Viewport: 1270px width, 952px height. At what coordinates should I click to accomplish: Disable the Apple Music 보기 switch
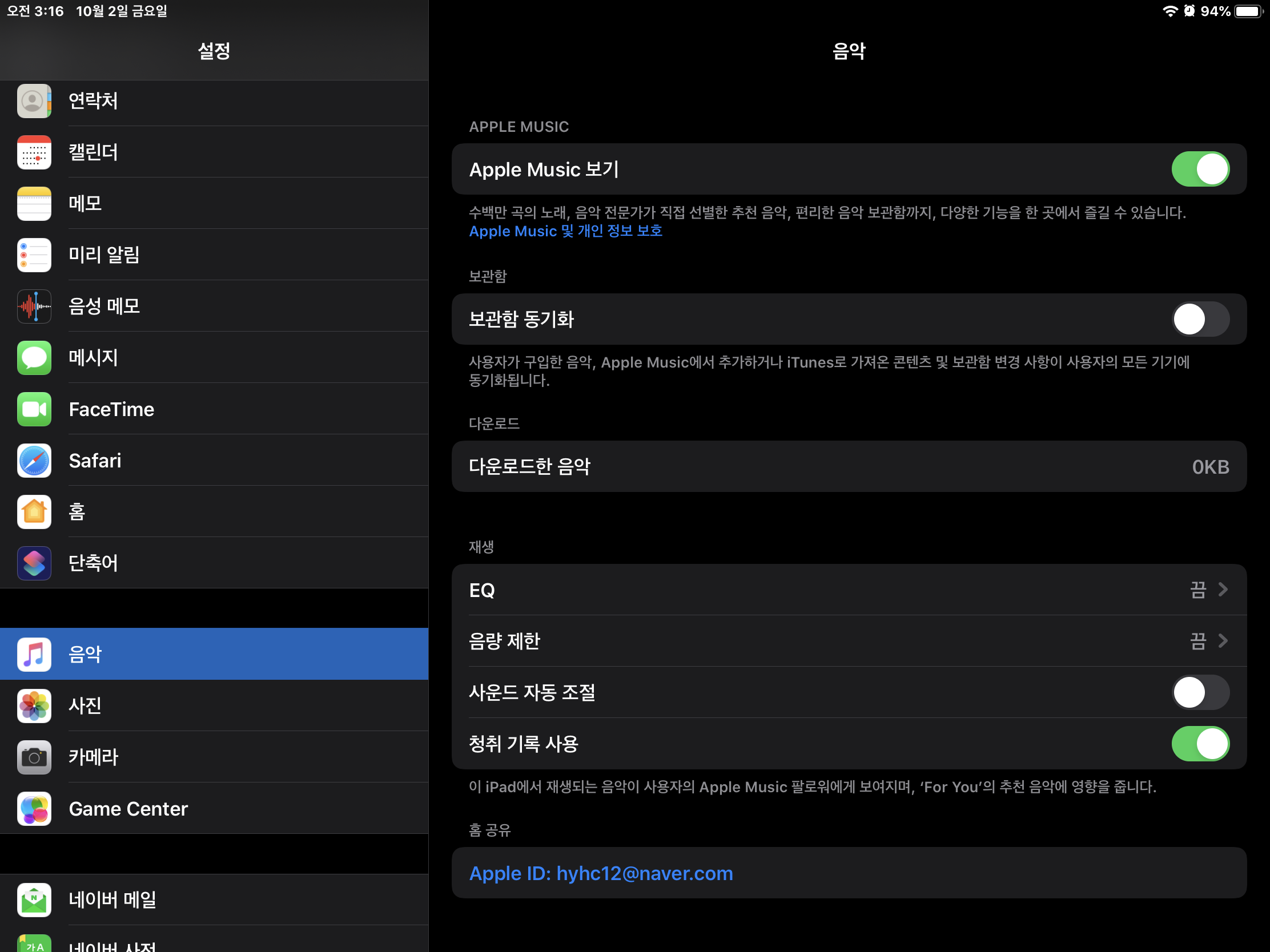pos(1200,170)
